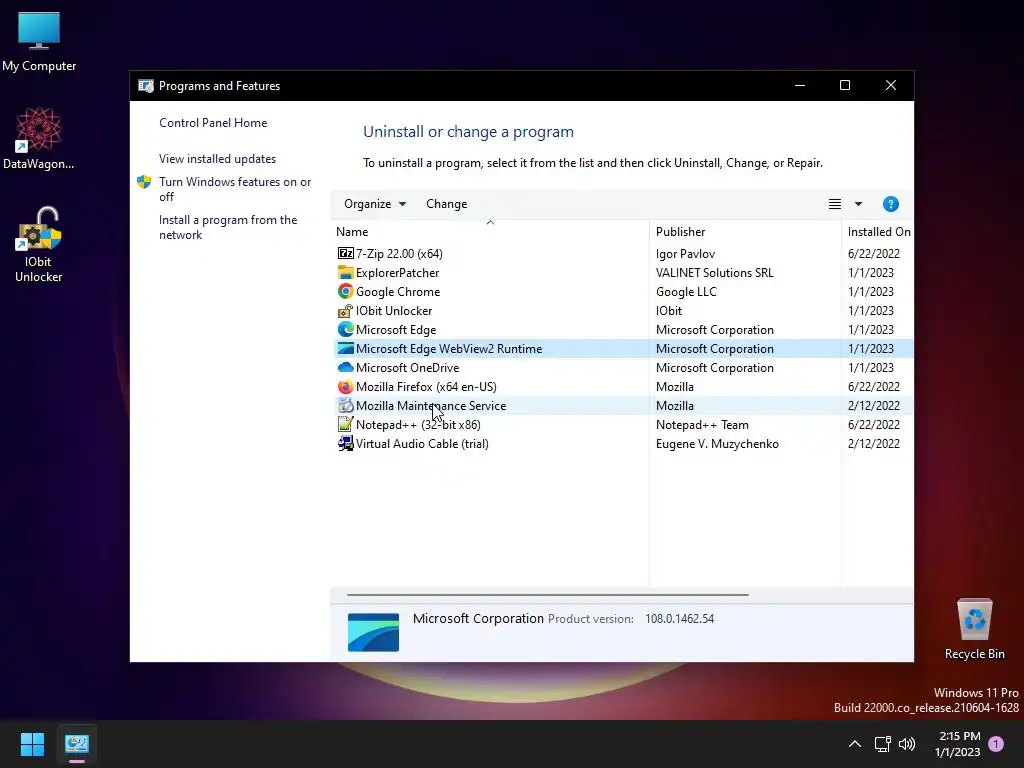Click publisher Notepad++ Team cell
The image size is (1024, 768).
tap(702, 424)
